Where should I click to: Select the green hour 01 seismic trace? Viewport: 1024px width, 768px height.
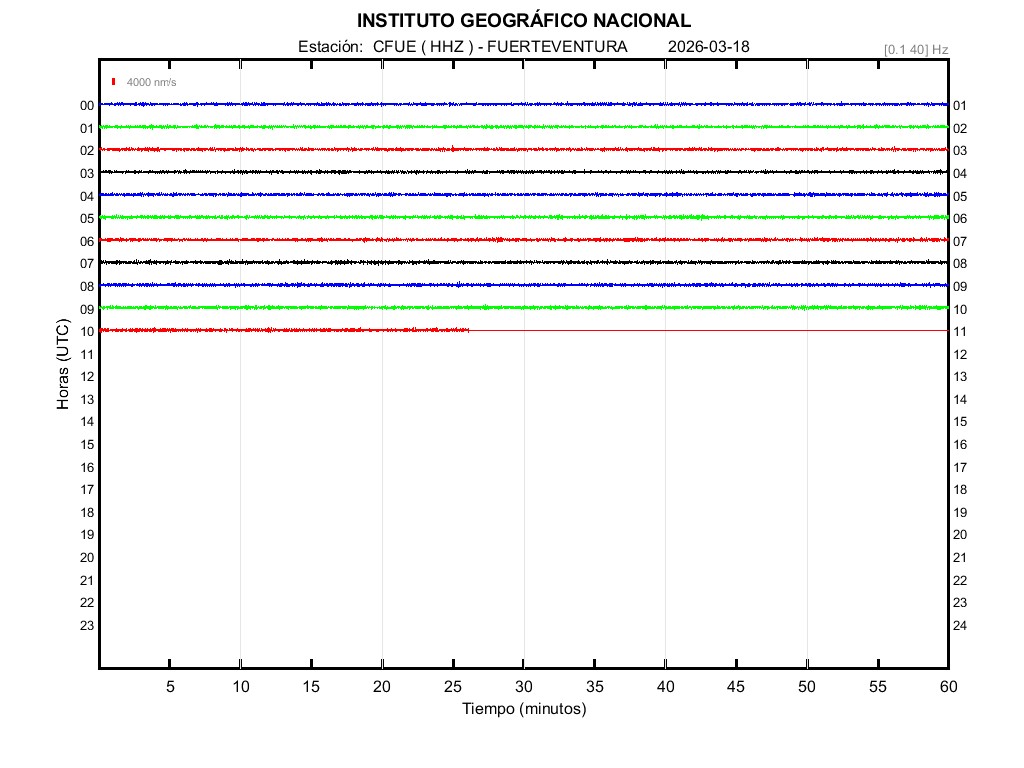click(523, 127)
